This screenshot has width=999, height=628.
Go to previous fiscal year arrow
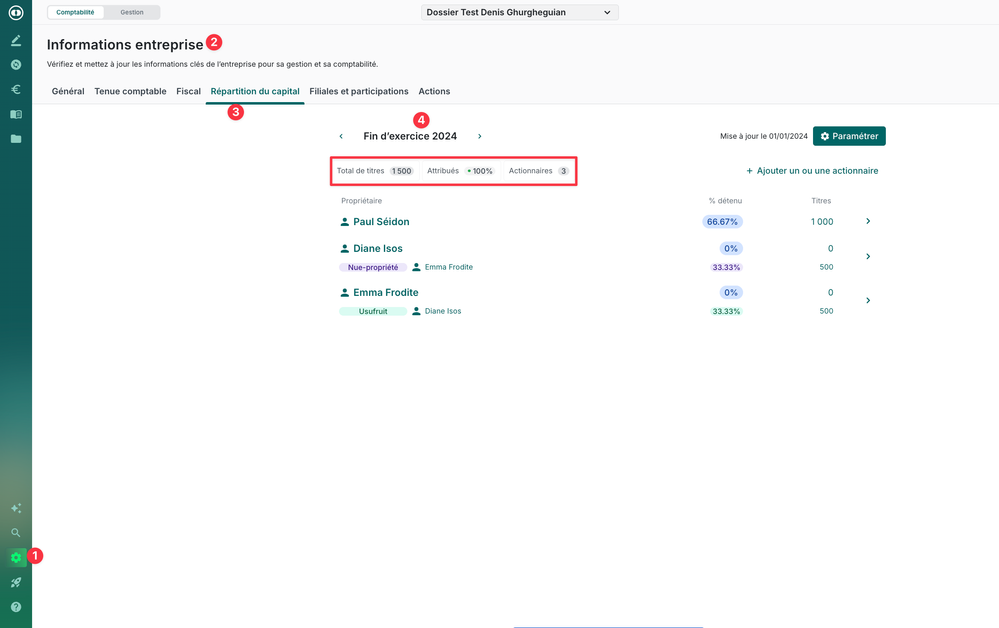coord(341,136)
